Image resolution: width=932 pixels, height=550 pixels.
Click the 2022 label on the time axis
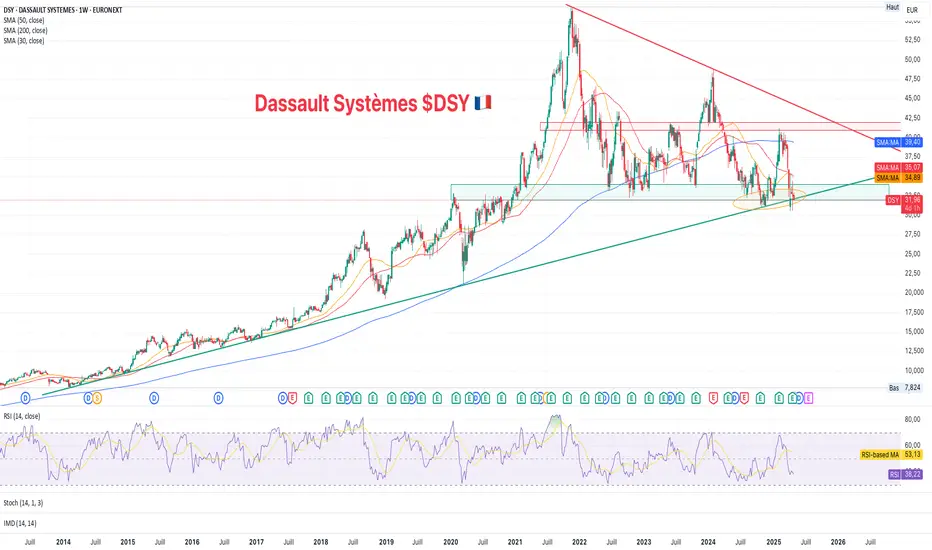coord(579,542)
